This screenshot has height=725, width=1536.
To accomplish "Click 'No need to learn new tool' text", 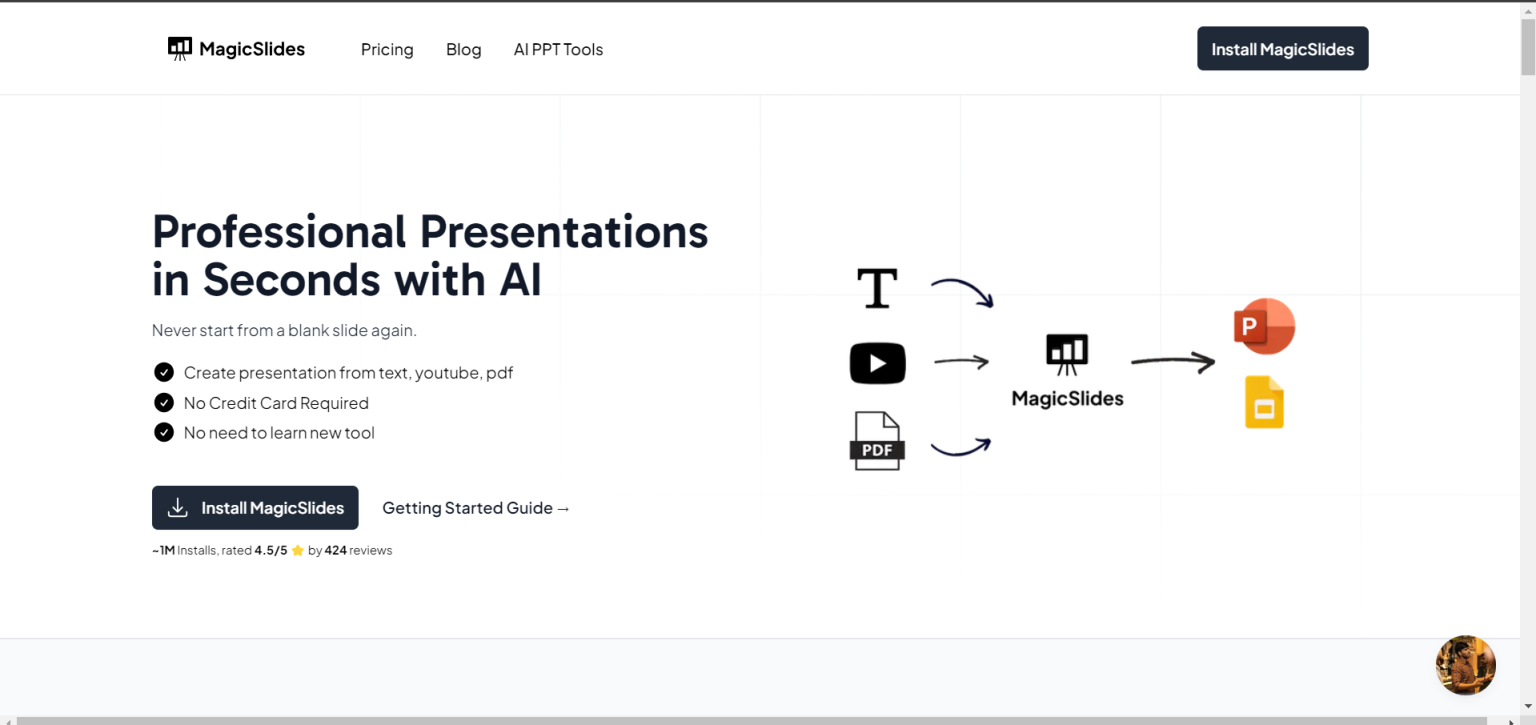I will pos(279,433).
